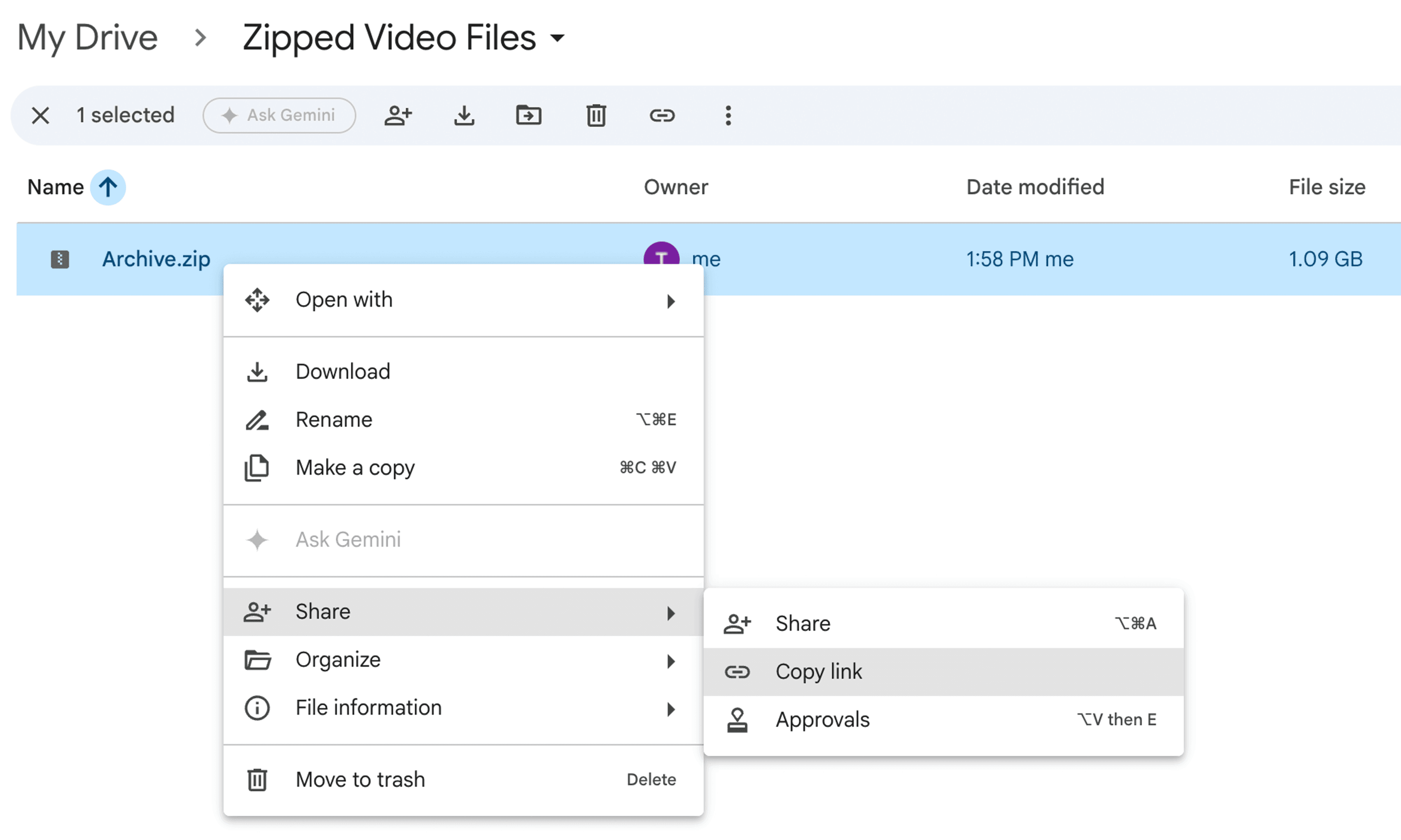1401x840 pixels.
Task: Clear the selection with the X icon
Action: point(40,115)
